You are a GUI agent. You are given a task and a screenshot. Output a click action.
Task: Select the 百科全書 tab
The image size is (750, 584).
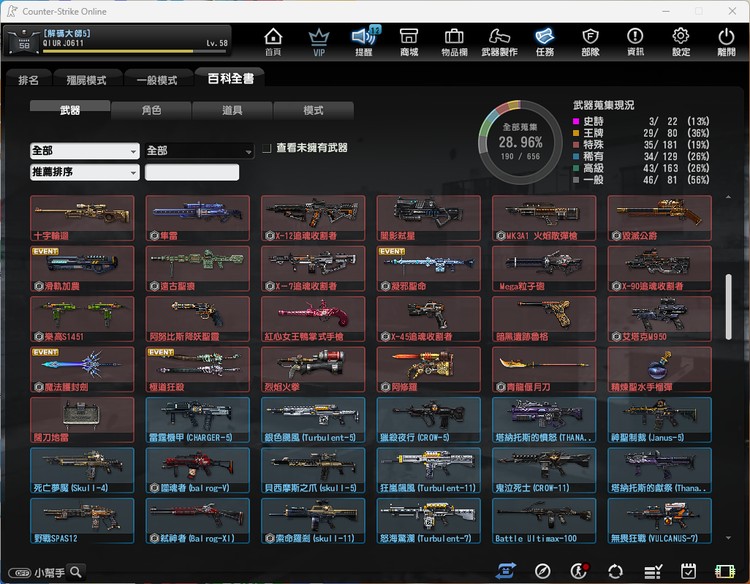click(231, 78)
